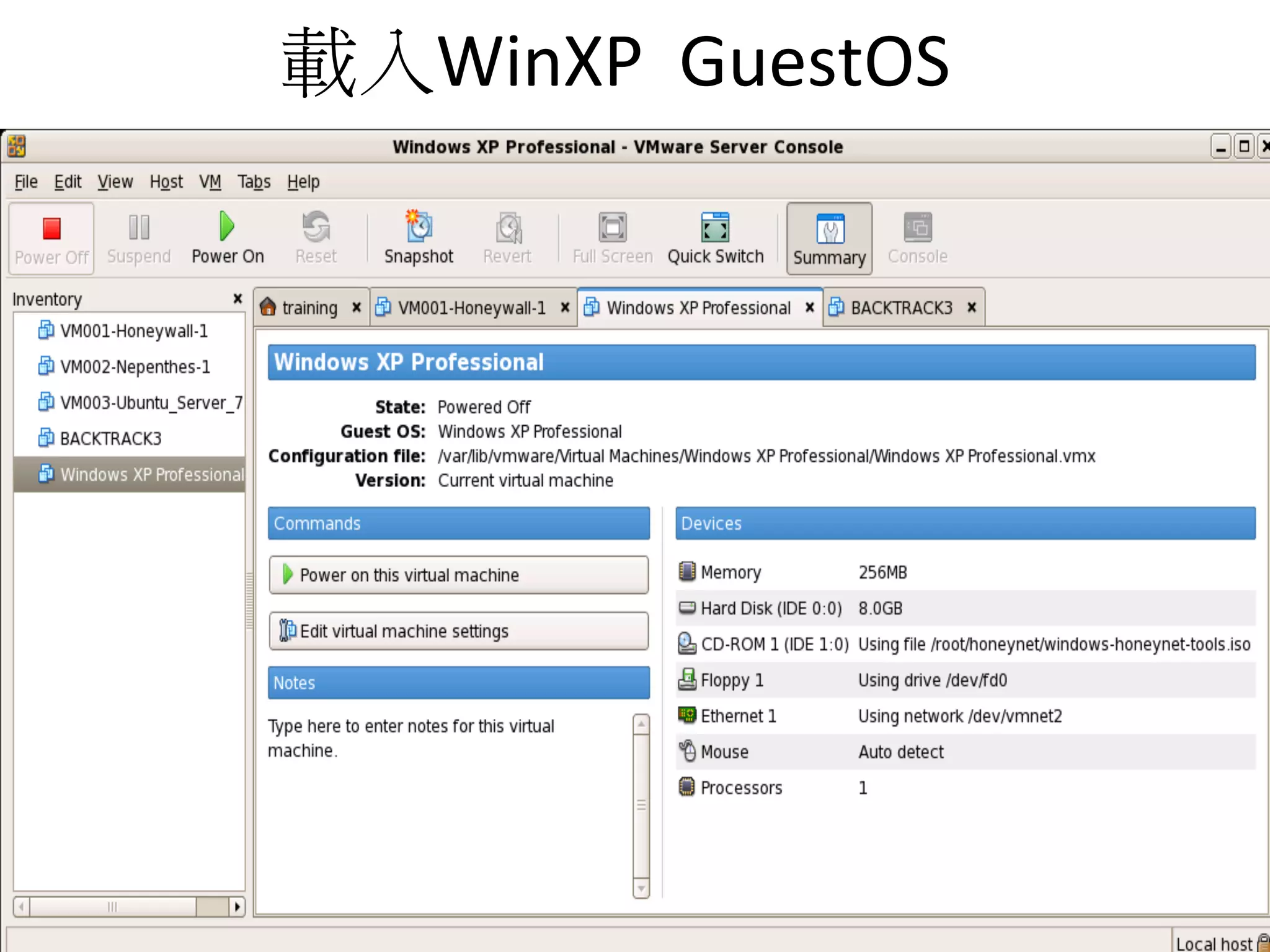The width and height of the screenshot is (1270, 952).
Task: Close the VM001-Honeywall-1 tab
Action: pyautogui.click(x=565, y=307)
